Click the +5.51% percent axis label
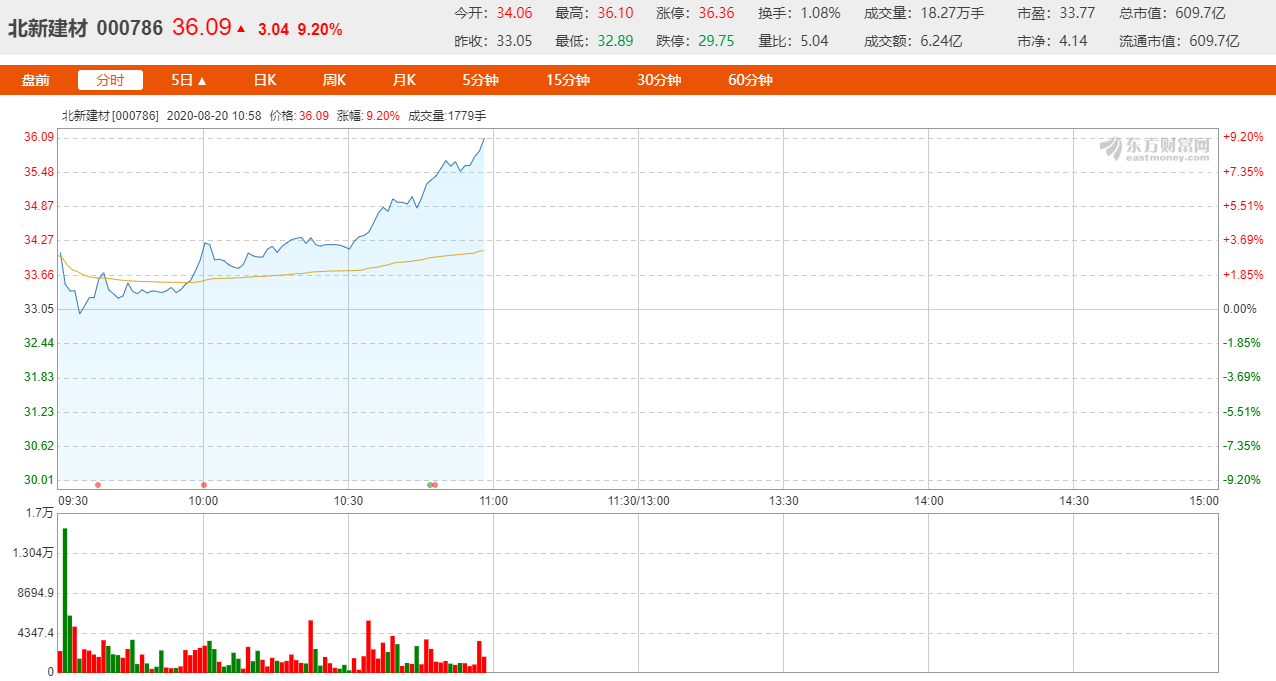This screenshot has width=1276, height=681. (x=1243, y=206)
